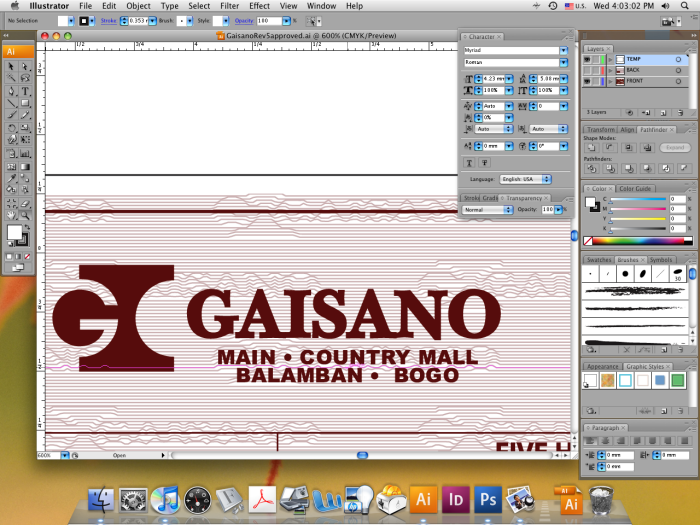The image size is (700, 525).
Task: Activate the Direct Selection tool
Action: [x=24, y=65]
